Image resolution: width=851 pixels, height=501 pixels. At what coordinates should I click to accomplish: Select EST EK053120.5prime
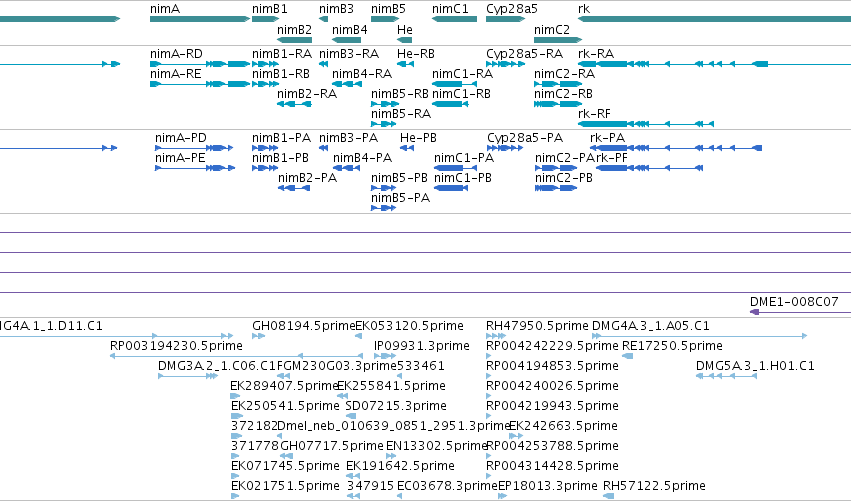tap(358, 335)
